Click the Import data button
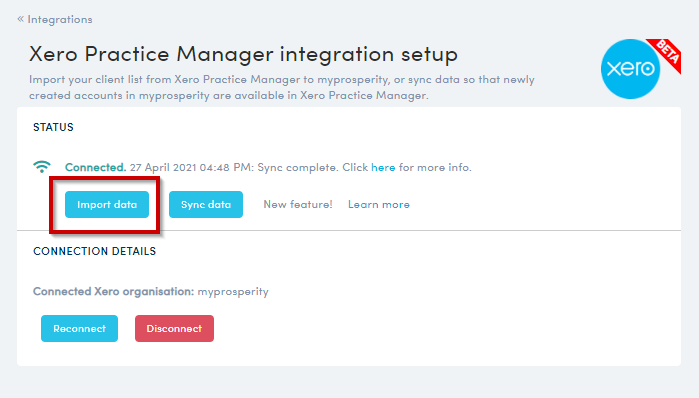 [107, 205]
